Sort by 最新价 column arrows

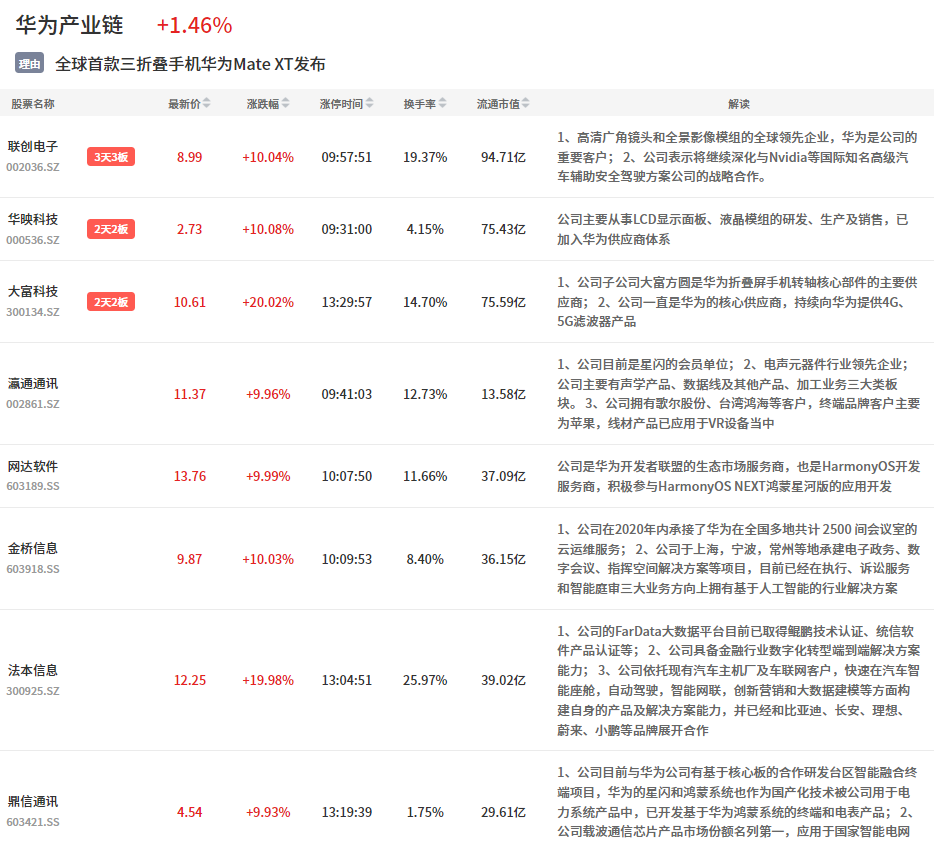pos(206,104)
